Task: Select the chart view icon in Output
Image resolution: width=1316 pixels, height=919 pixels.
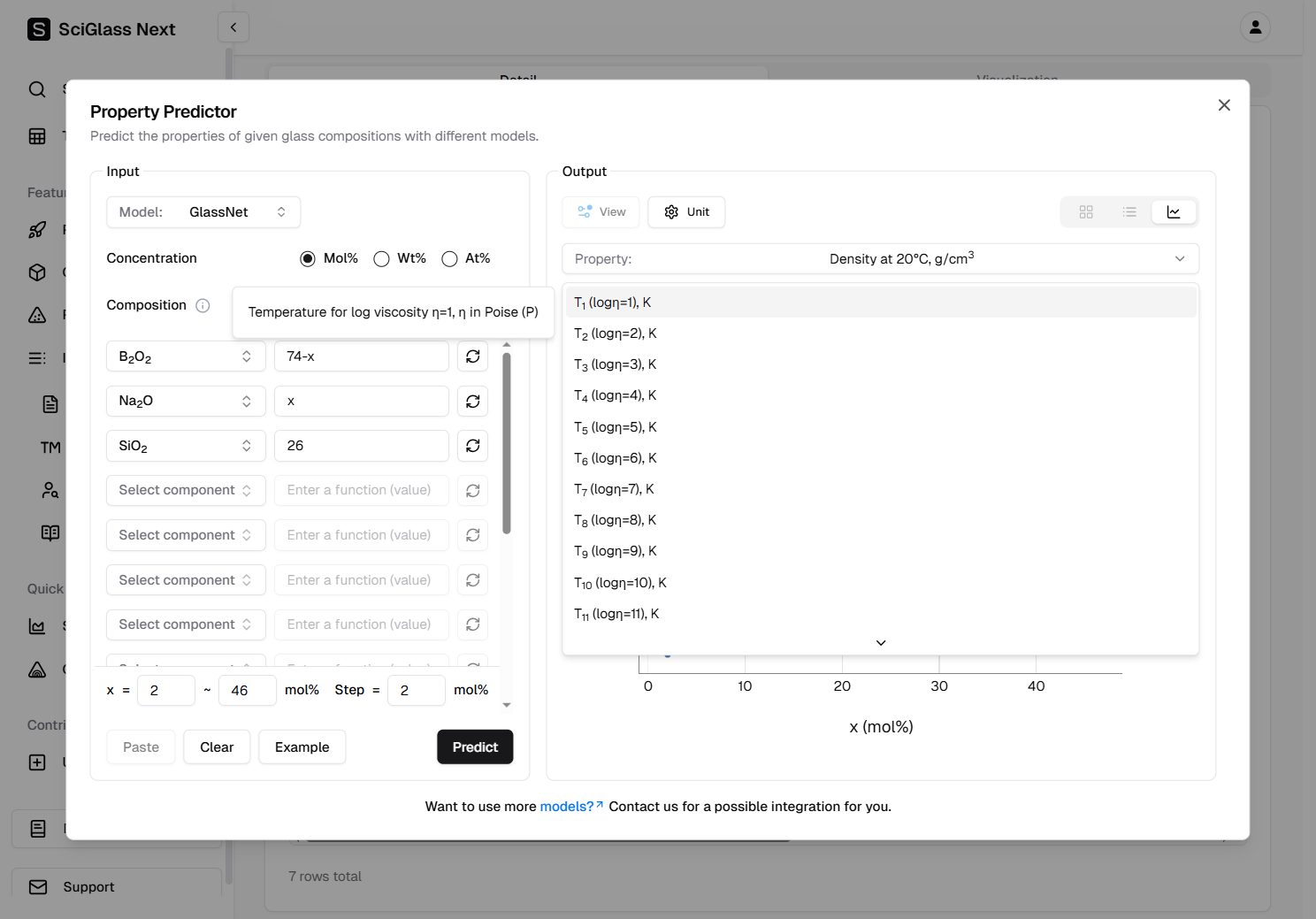Action: click(x=1174, y=212)
